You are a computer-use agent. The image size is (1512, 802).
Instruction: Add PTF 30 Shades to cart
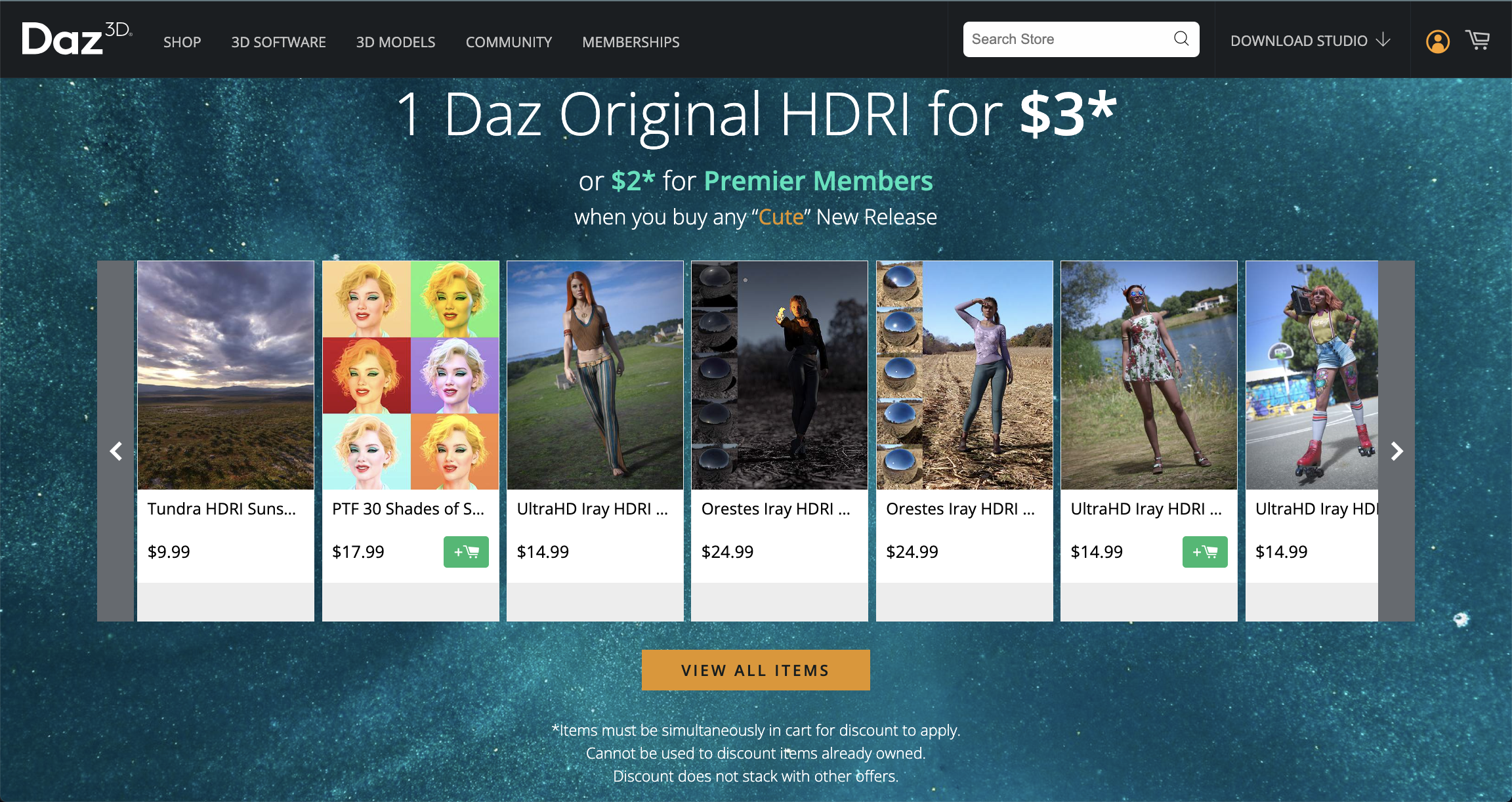click(x=465, y=552)
